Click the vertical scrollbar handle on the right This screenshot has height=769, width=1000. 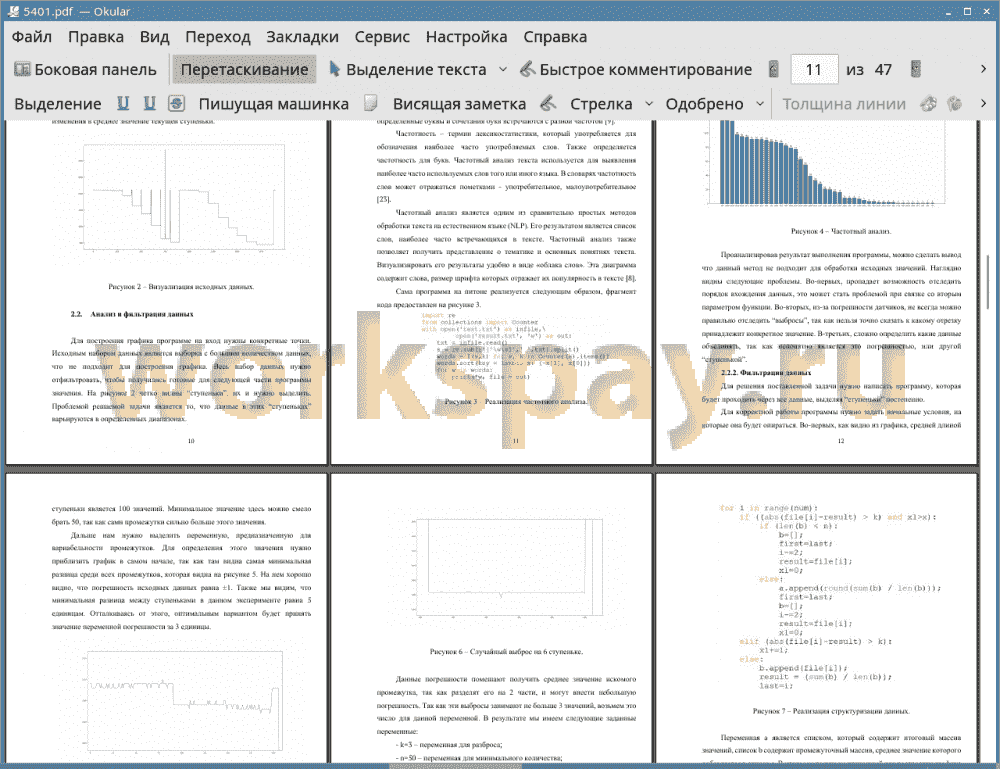point(987,284)
